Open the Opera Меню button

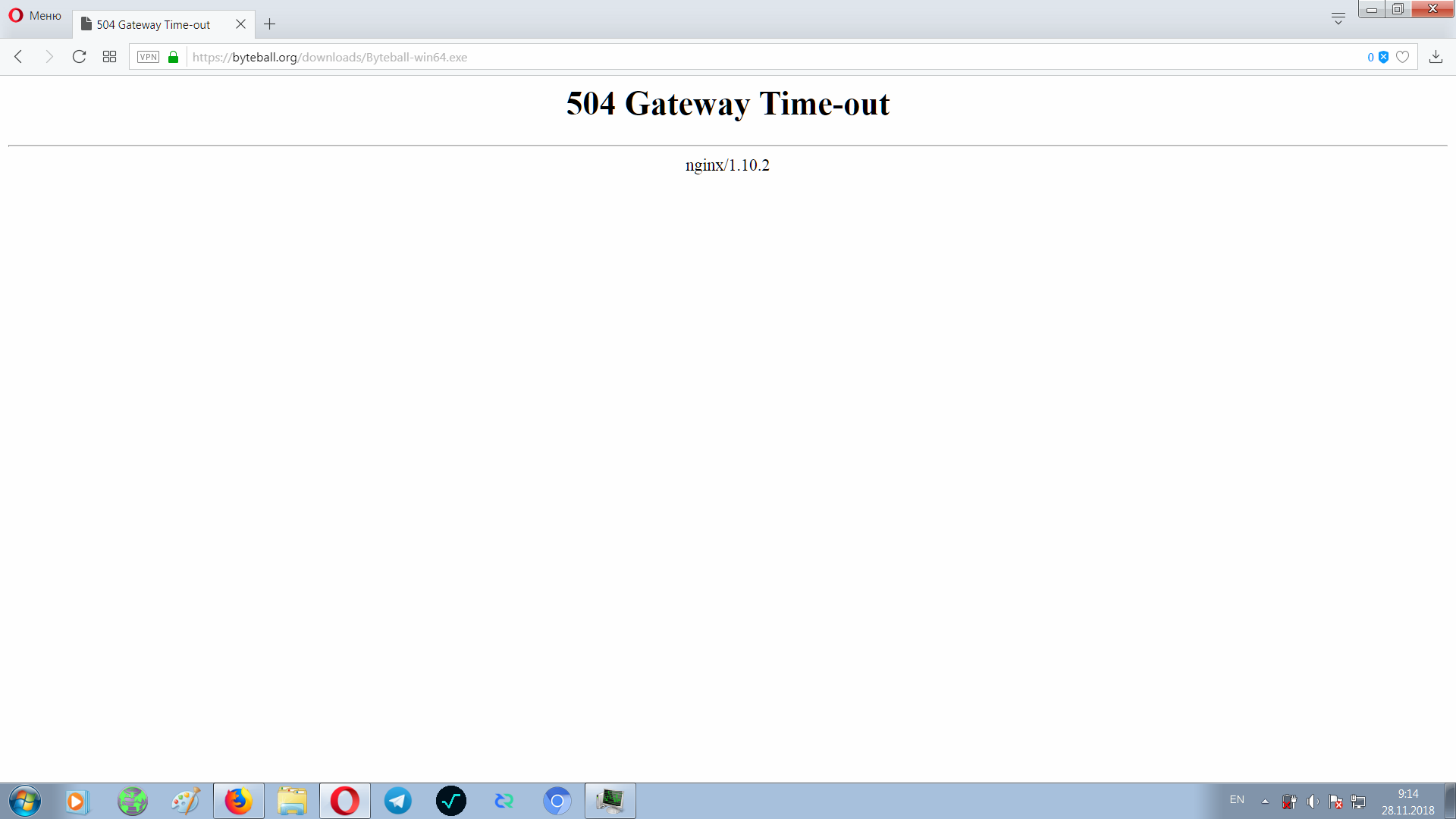pos(35,15)
